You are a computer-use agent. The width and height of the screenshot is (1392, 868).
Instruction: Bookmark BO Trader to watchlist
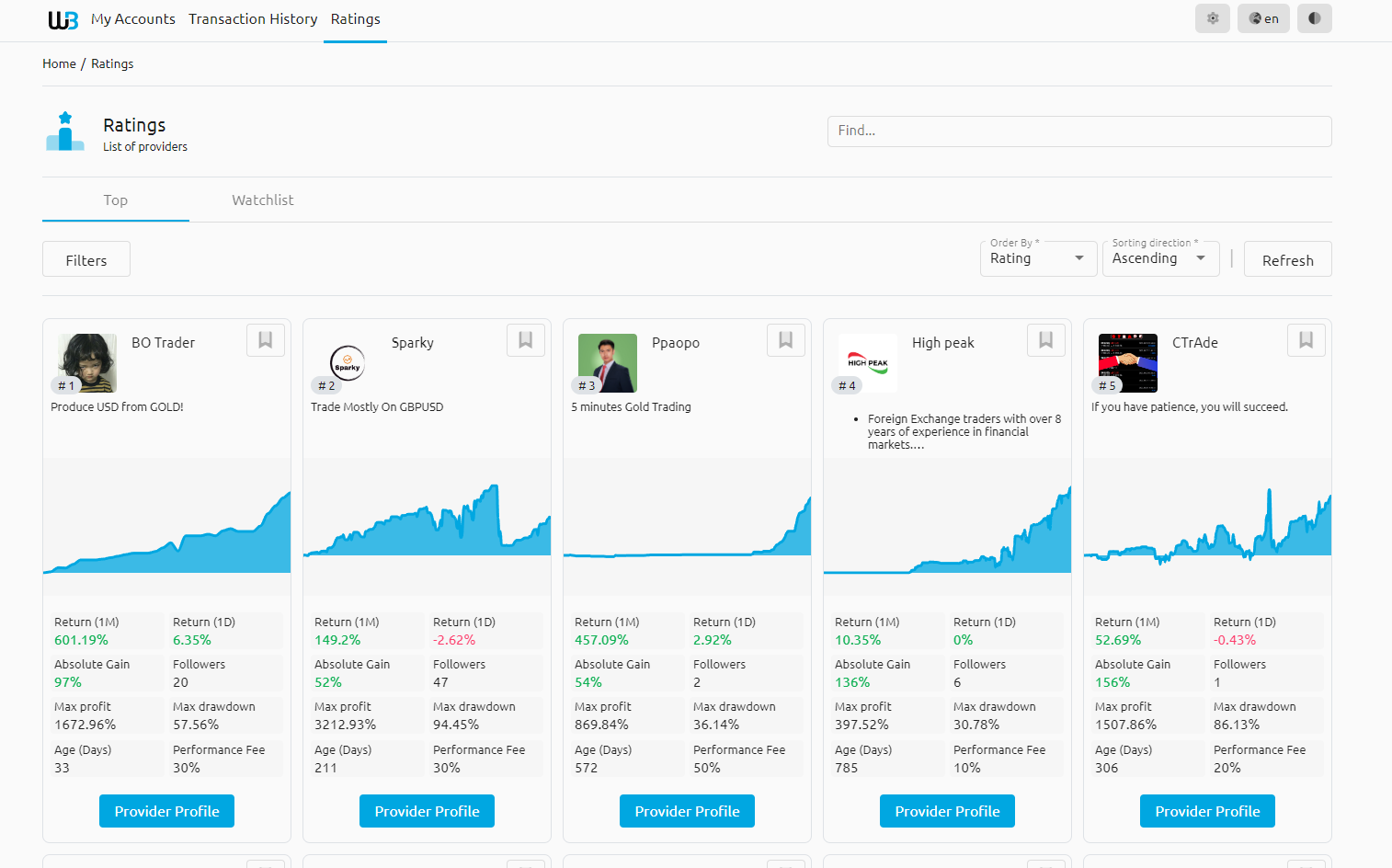click(x=266, y=340)
